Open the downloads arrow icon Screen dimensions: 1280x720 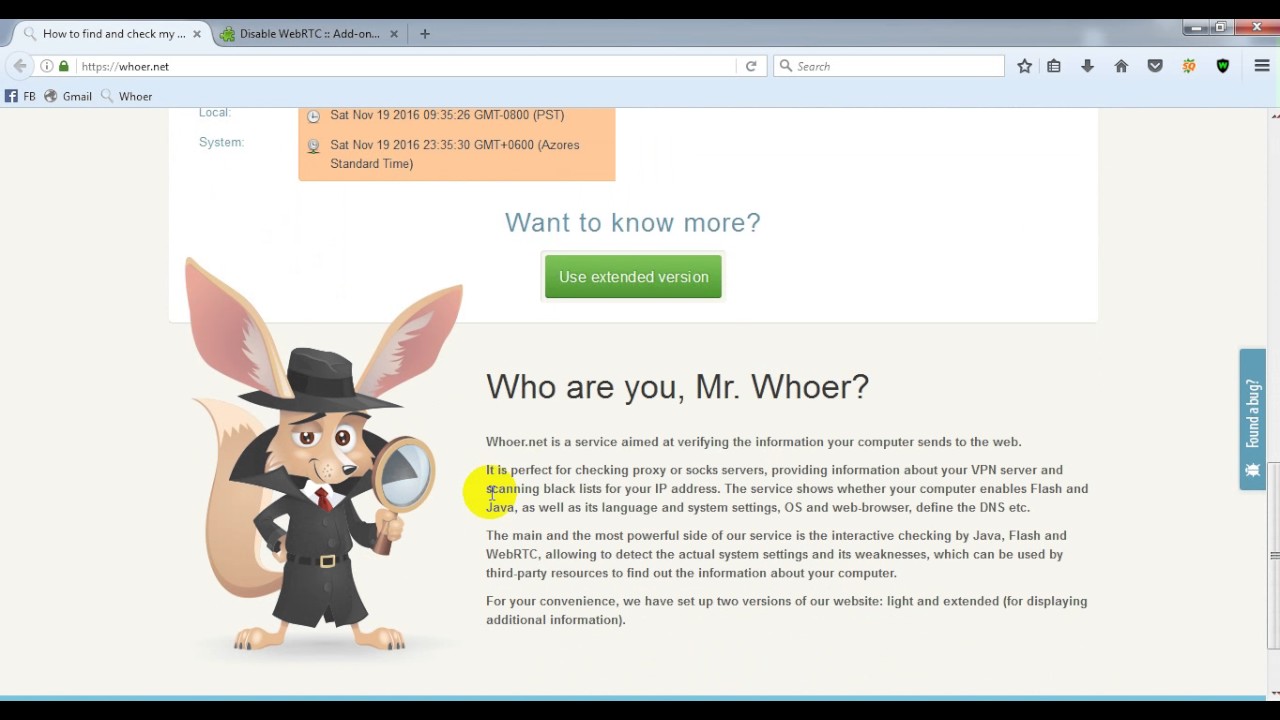1088,66
